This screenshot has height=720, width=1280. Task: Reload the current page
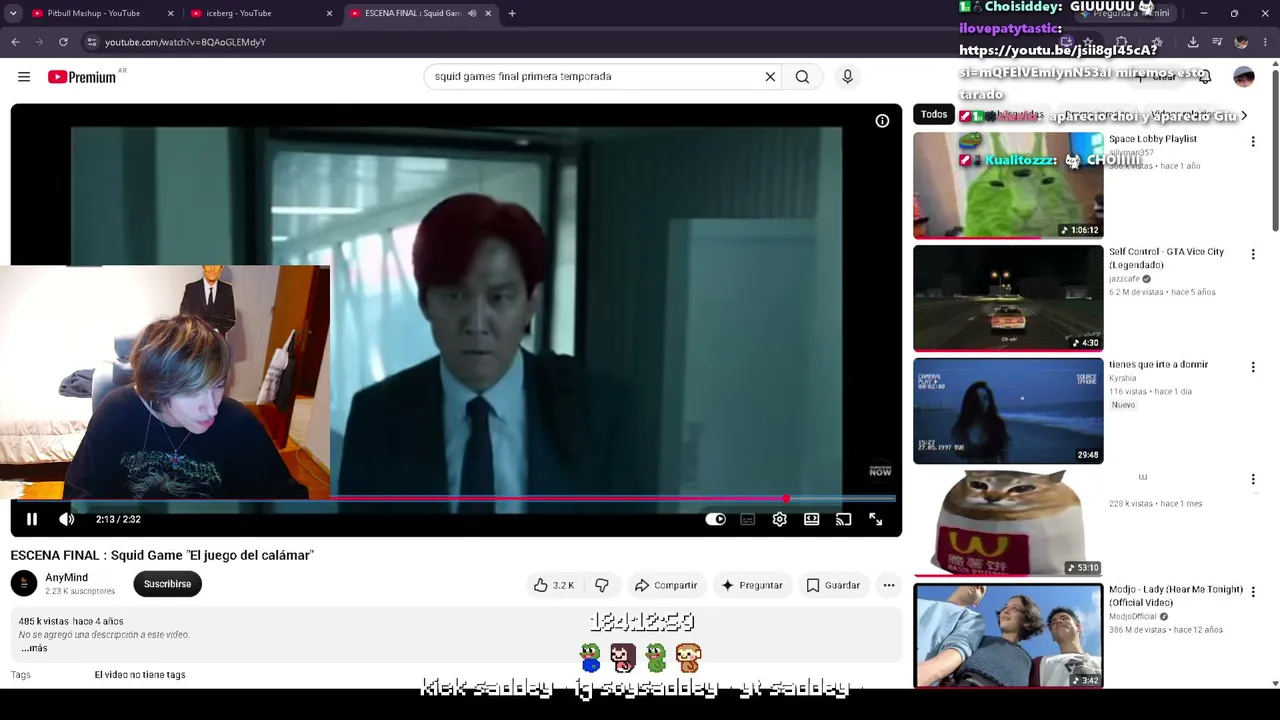[x=63, y=42]
